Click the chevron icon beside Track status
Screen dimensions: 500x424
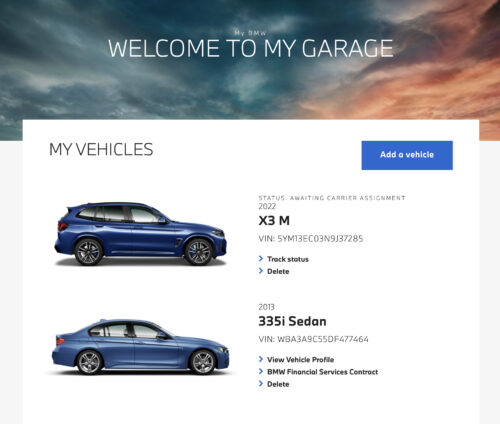261,259
